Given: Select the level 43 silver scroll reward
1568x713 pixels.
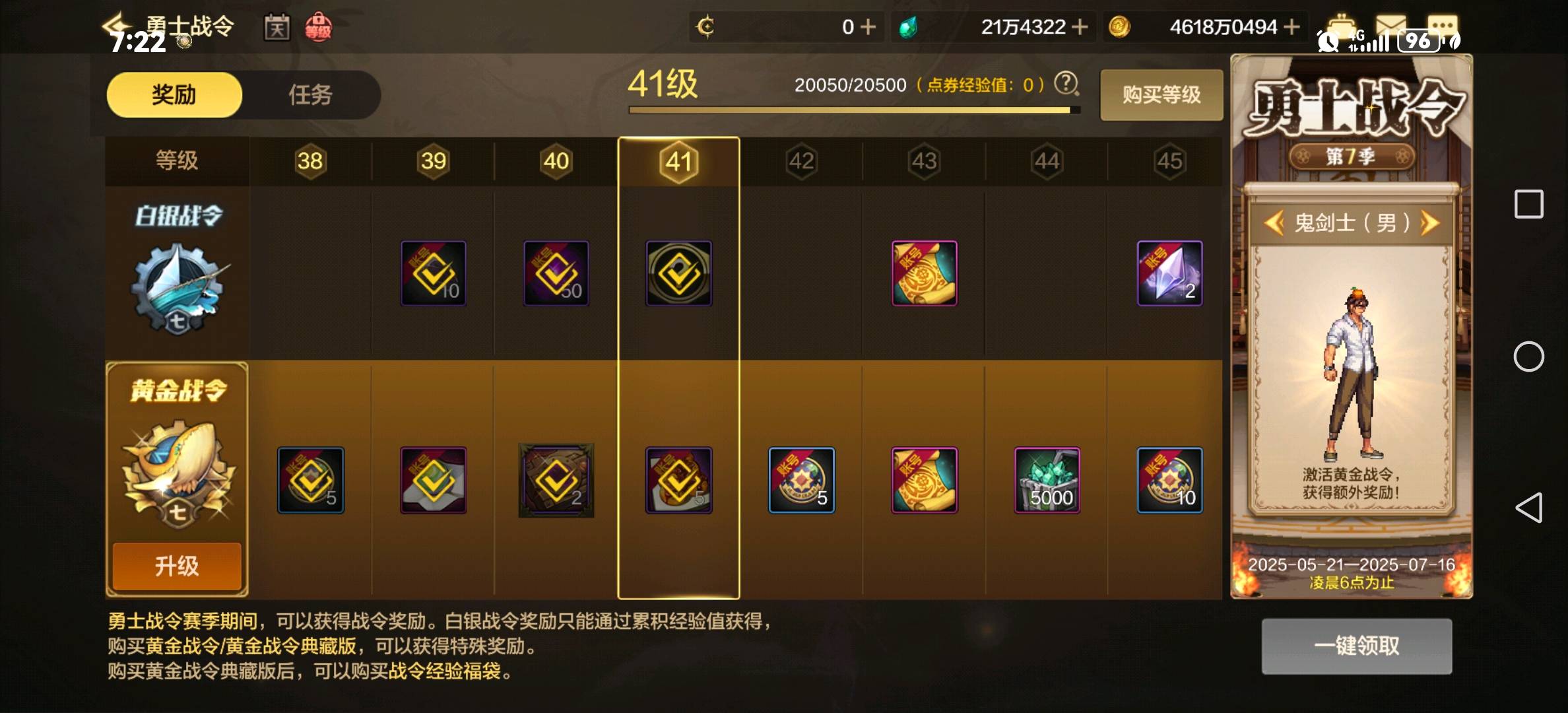Looking at the screenshot, I should (924, 273).
